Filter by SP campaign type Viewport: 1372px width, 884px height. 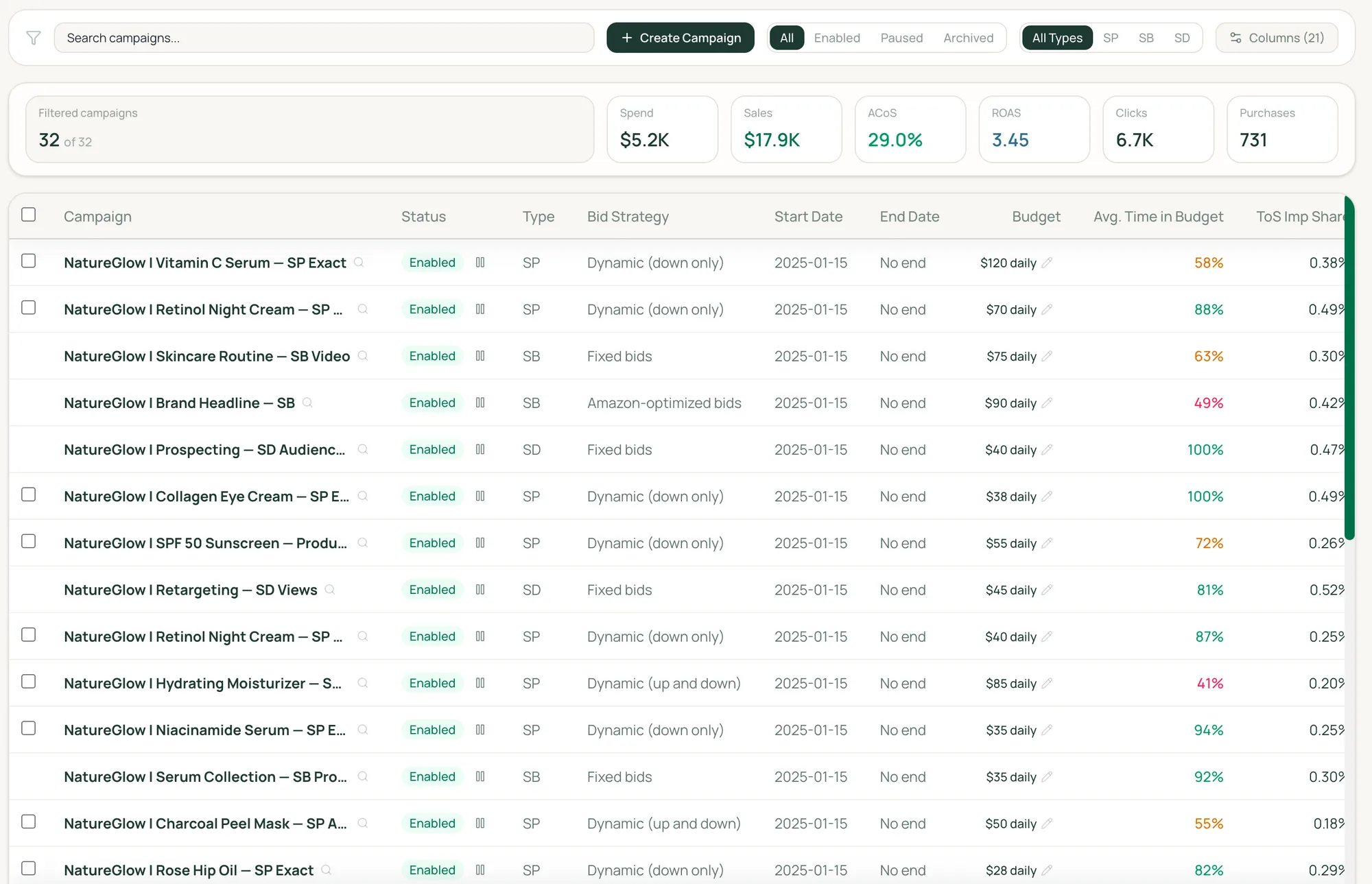1111,38
